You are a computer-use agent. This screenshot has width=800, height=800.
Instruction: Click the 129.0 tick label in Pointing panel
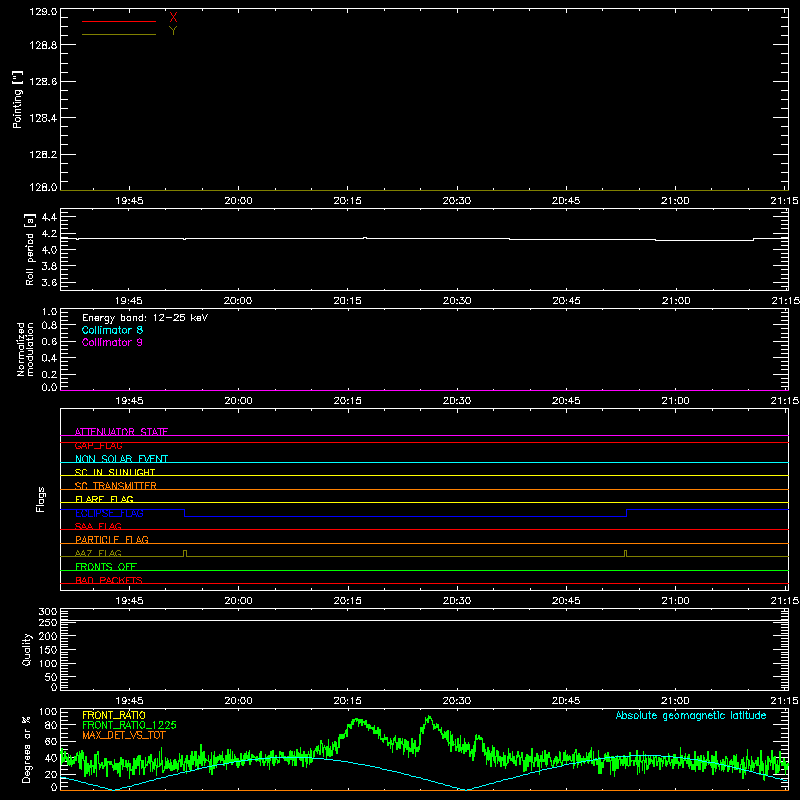click(43, 11)
